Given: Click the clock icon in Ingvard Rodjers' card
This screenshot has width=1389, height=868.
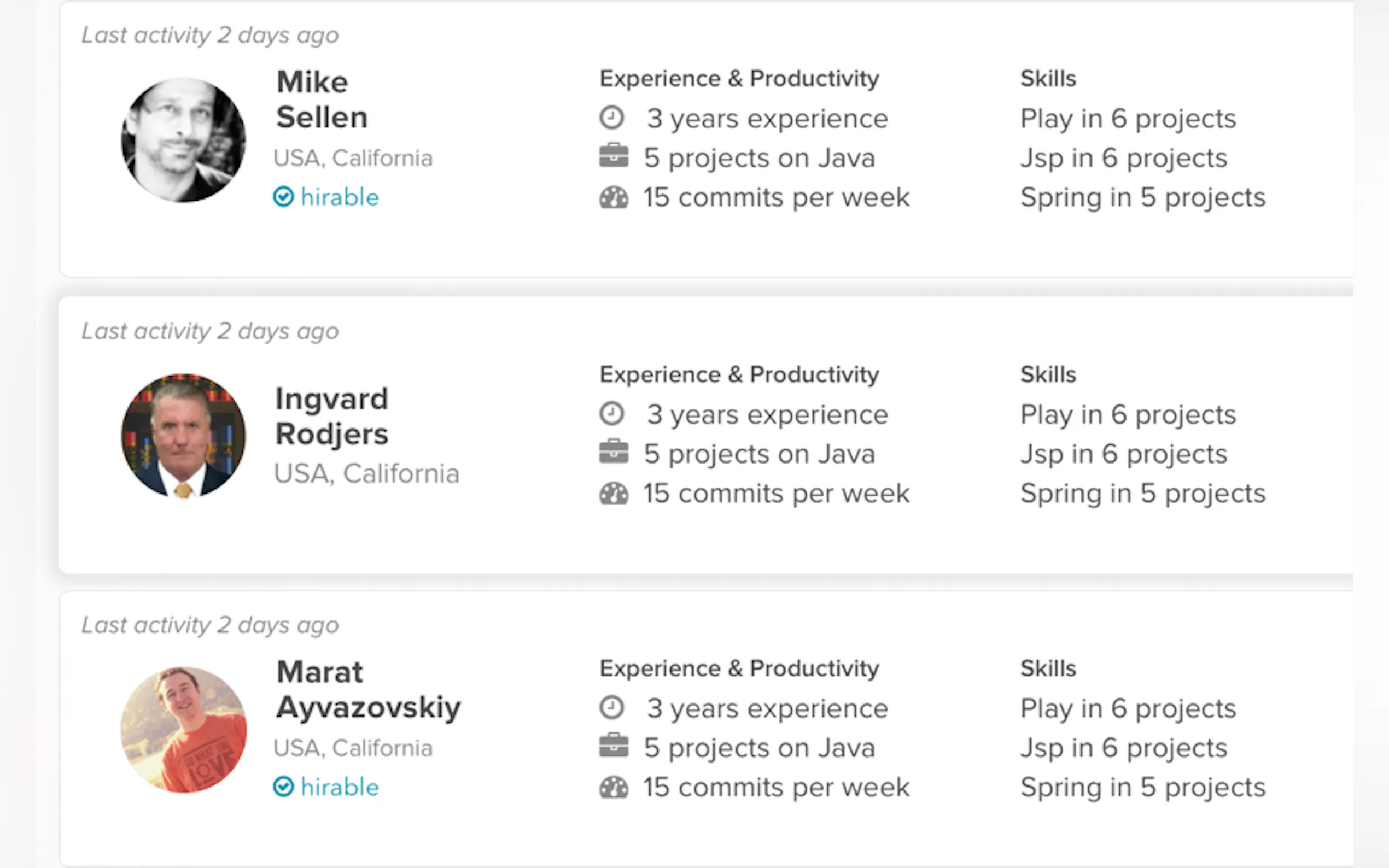Looking at the screenshot, I should point(611,413).
